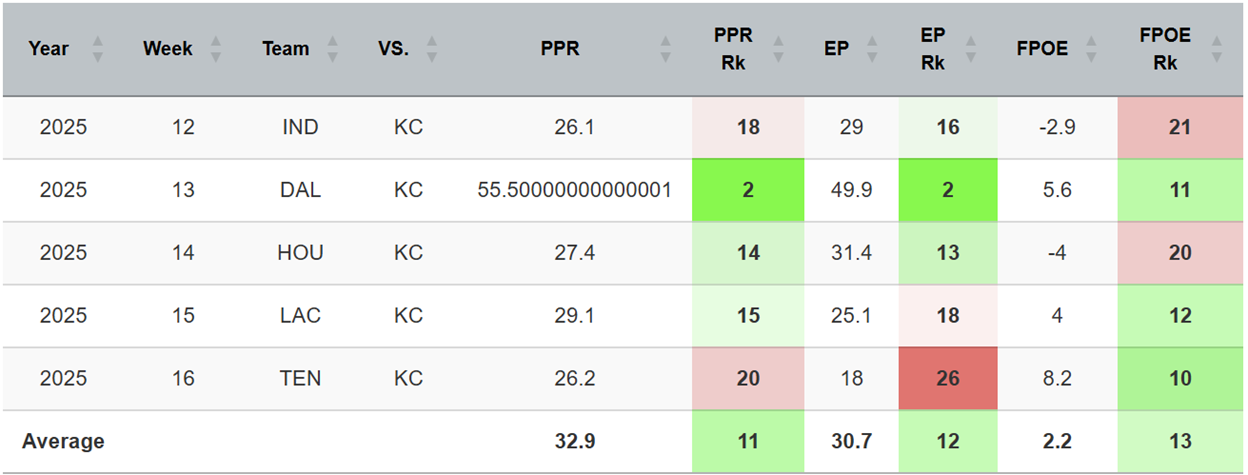The height and width of the screenshot is (475, 1248).
Task: Click the bright green PPR rank 2 cell
Action: click(748, 190)
